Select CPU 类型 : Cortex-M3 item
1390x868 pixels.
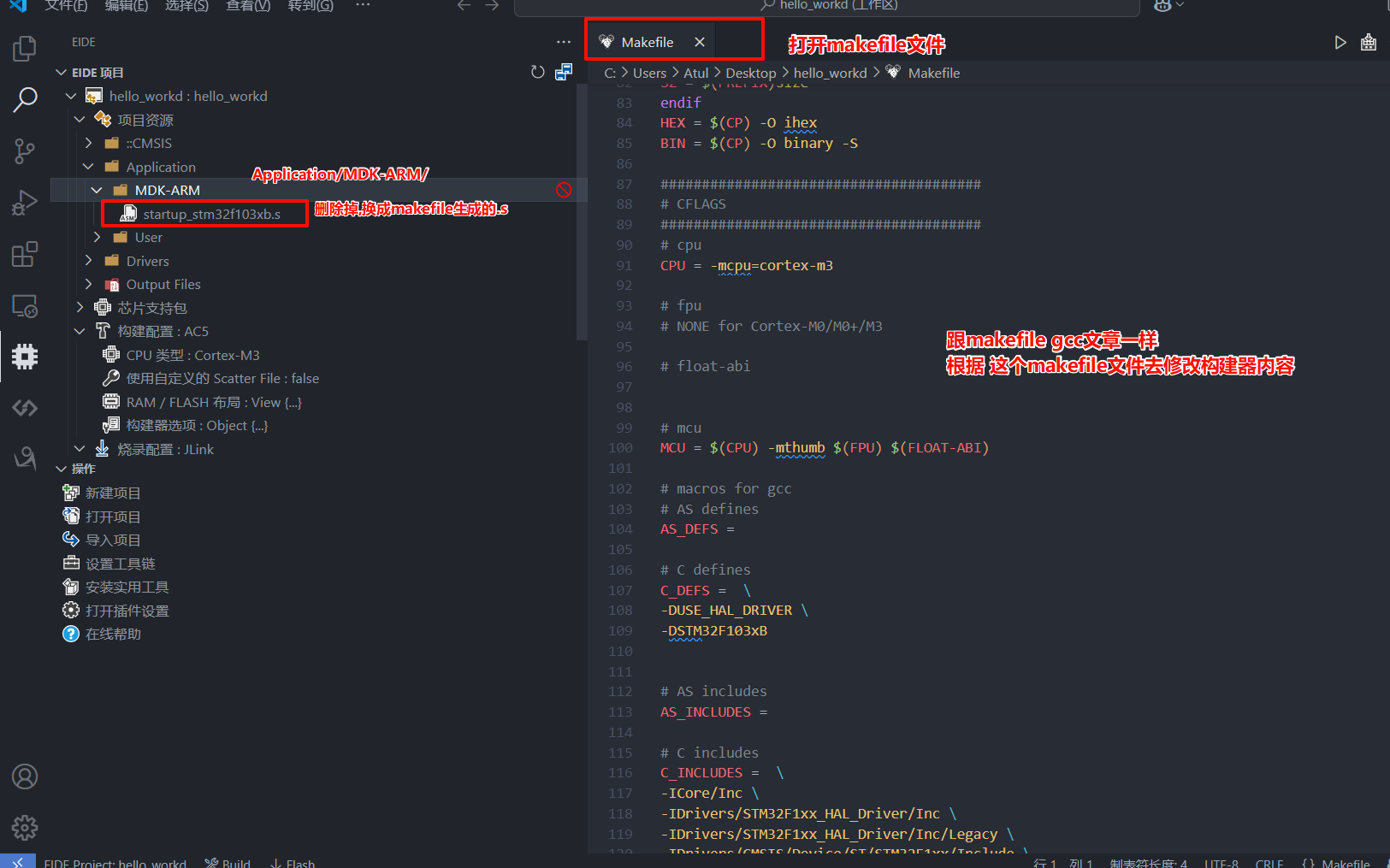tap(192, 355)
